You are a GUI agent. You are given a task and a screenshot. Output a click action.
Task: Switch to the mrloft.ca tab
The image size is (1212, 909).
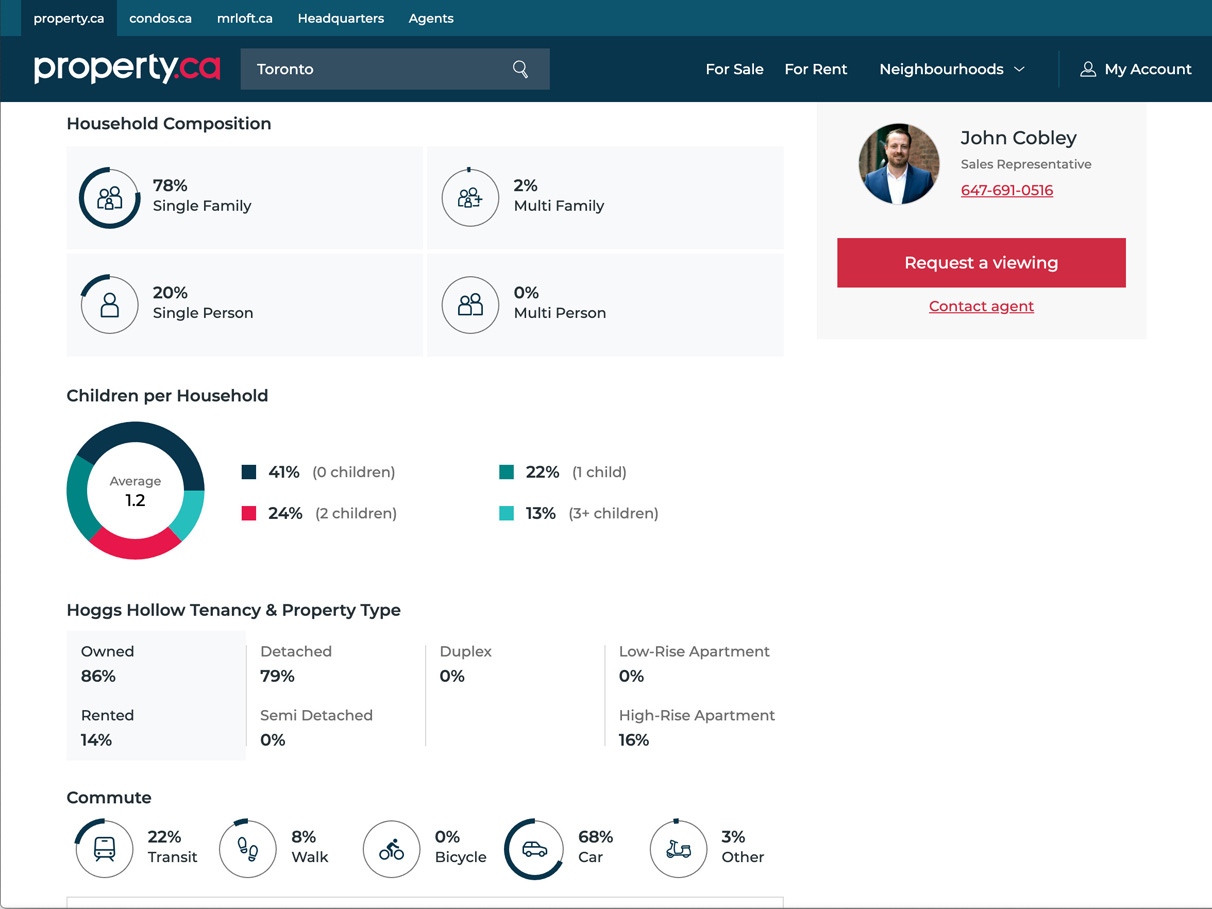(x=244, y=18)
